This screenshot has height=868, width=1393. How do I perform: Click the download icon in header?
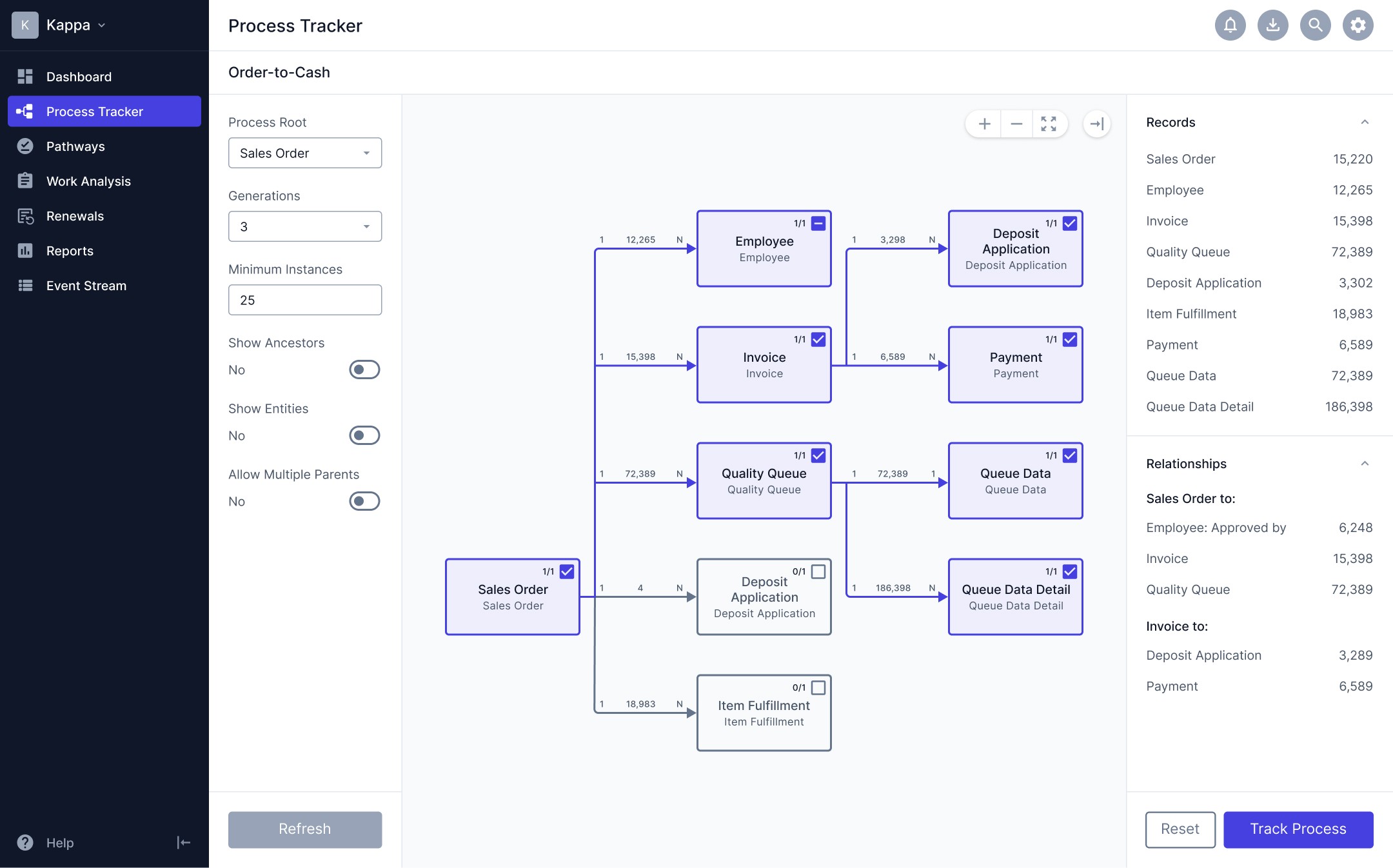1272,25
